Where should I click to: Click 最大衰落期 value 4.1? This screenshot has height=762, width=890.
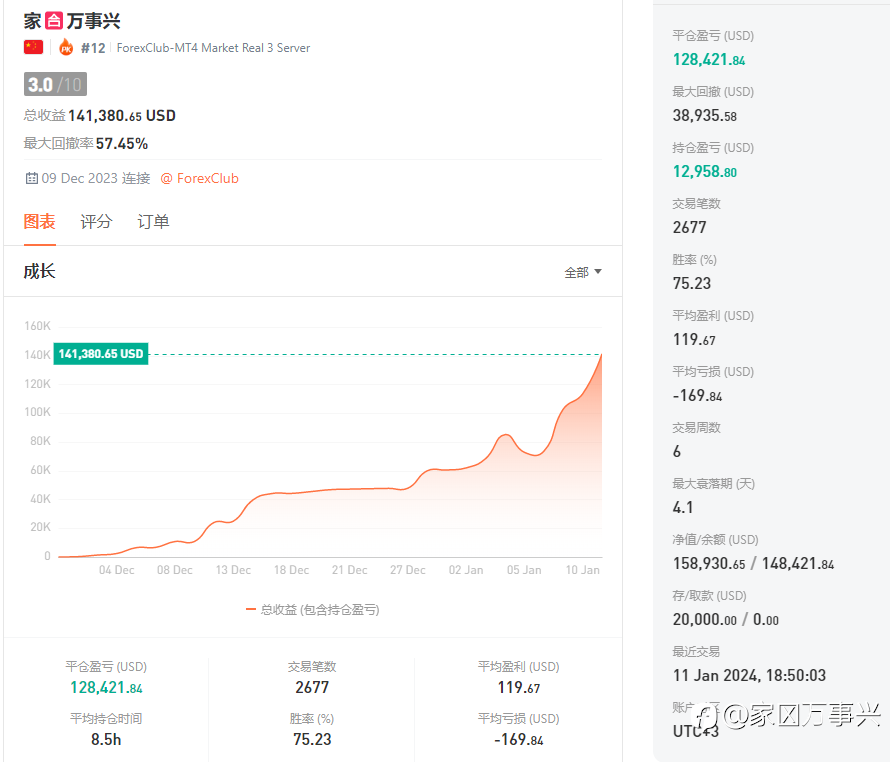coord(683,508)
